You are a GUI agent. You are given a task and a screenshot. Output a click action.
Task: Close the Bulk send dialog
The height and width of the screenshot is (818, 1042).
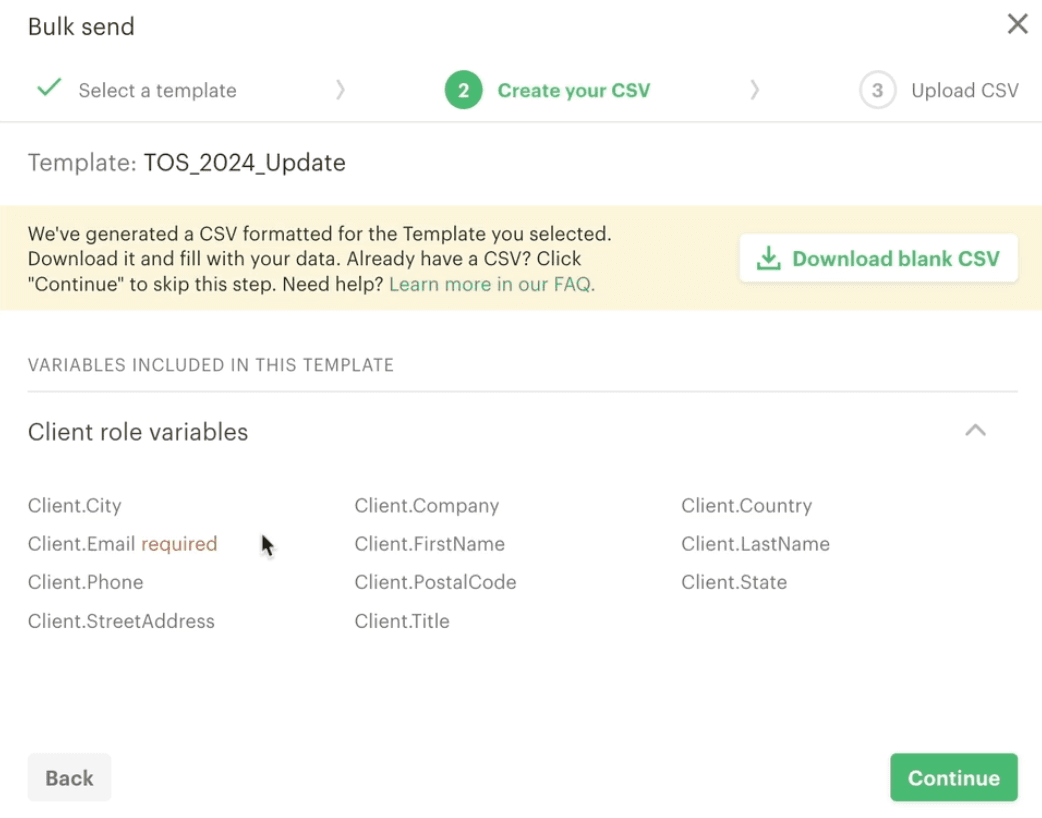point(1017,24)
